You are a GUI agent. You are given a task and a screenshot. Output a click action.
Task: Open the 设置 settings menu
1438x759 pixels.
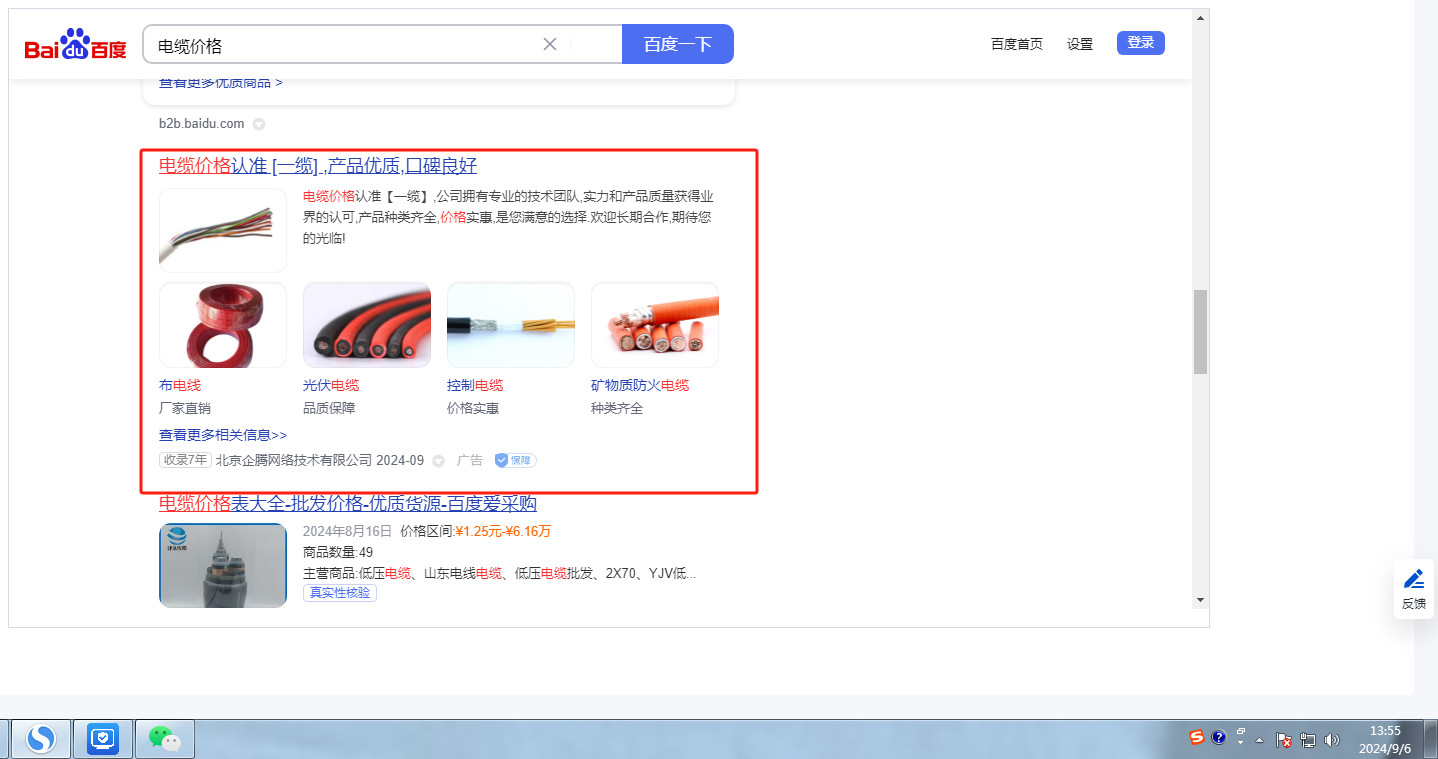click(x=1080, y=44)
